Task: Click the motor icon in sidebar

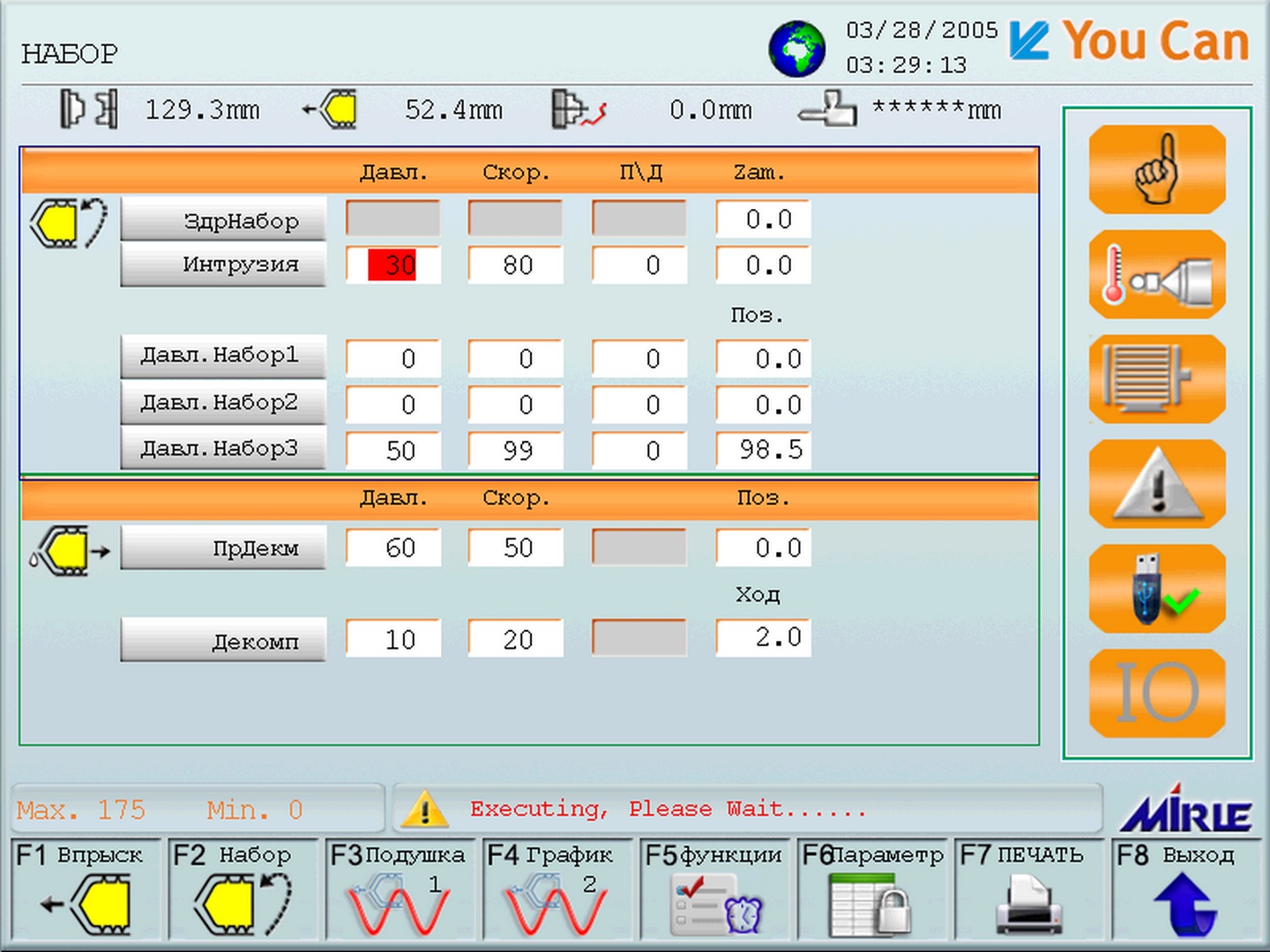Action: click(x=1157, y=379)
